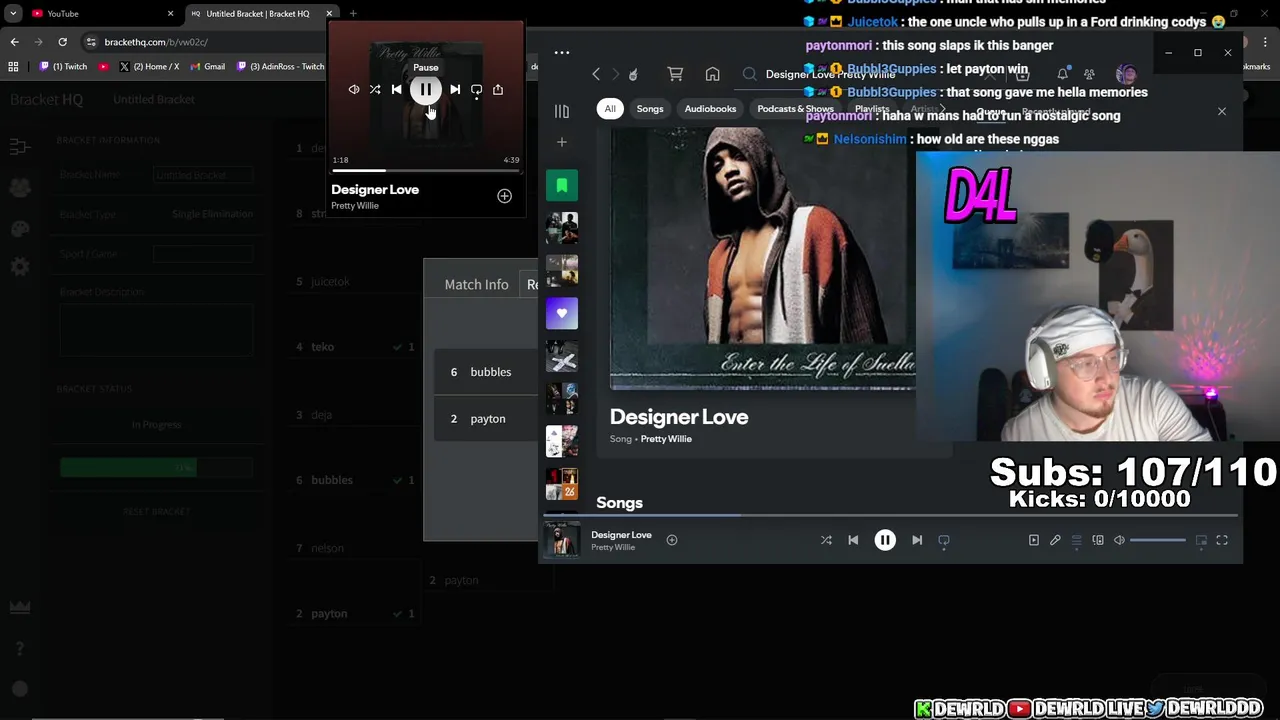Viewport: 1280px width, 720px height.
Task: Open the Spotify queue icon
Action: pyautogui.click(x=1077, y=540)
